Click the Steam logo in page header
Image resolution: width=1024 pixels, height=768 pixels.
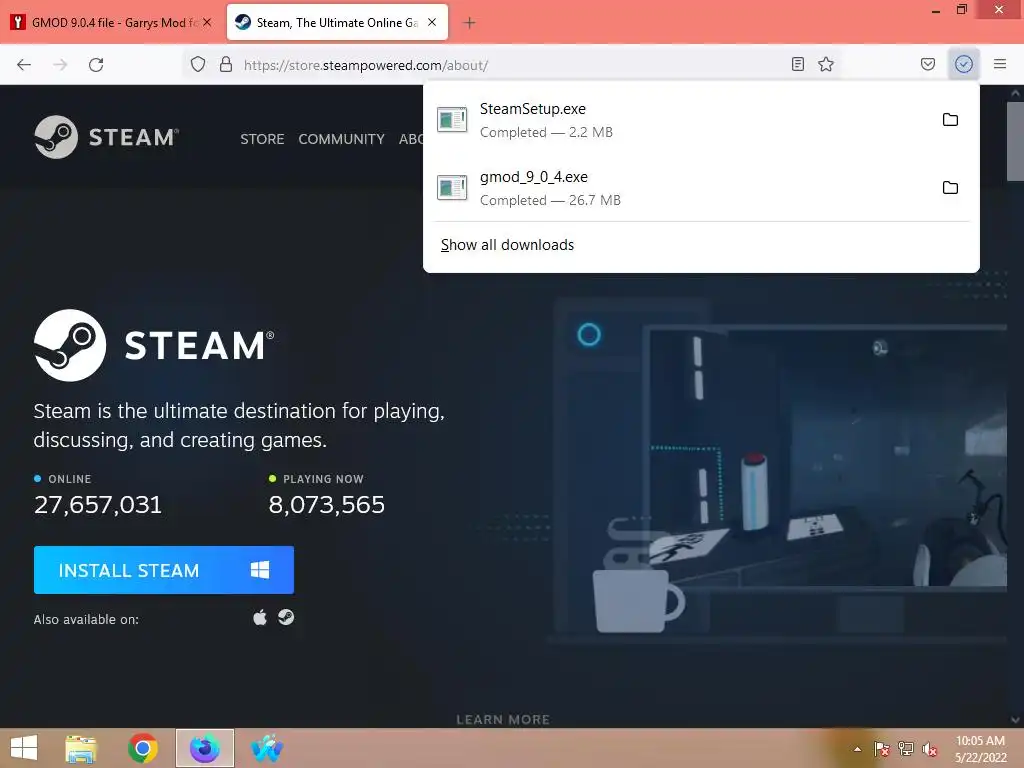click(106, 137)
